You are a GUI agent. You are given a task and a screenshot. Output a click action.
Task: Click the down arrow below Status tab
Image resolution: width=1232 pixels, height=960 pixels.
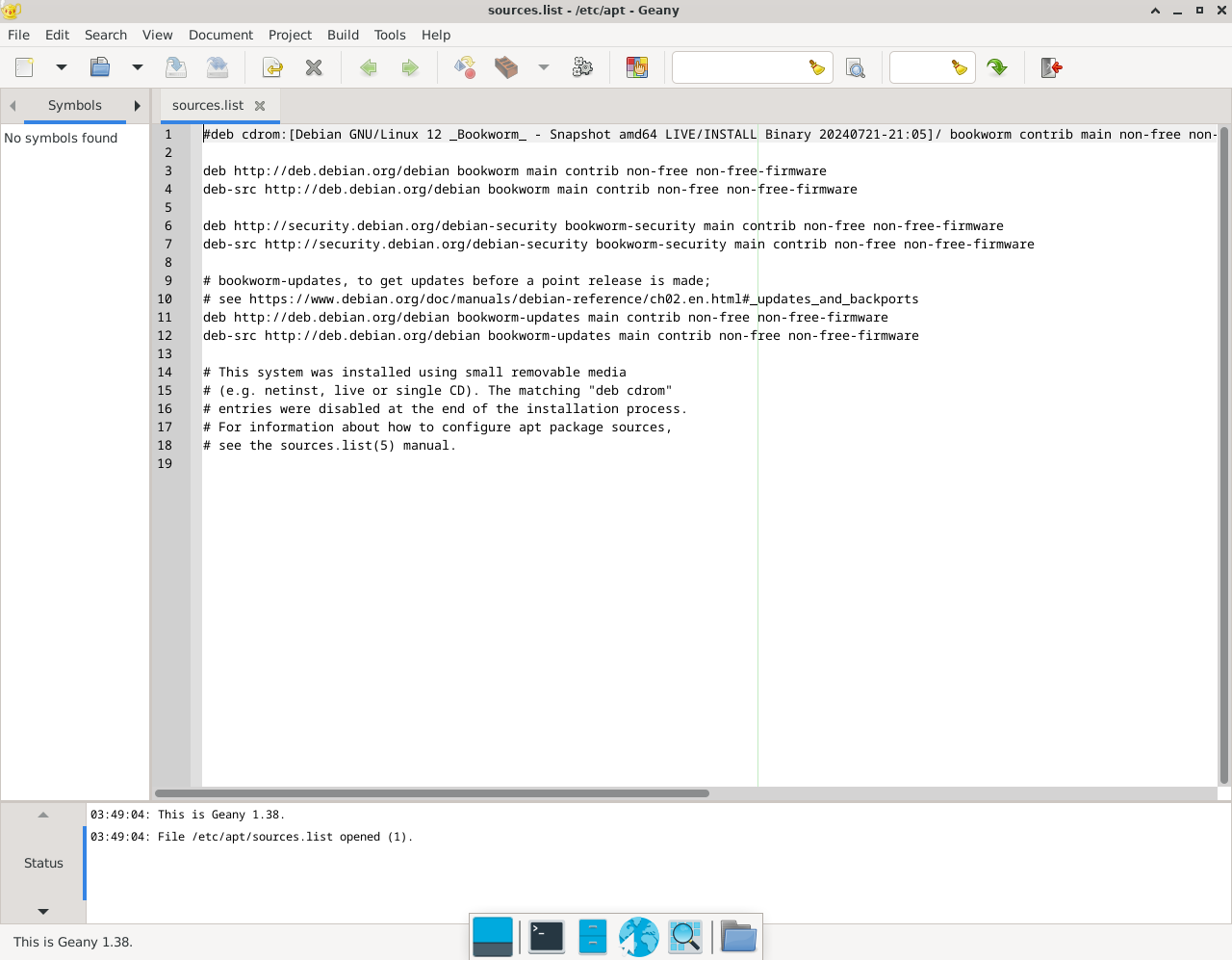(43, 911)
